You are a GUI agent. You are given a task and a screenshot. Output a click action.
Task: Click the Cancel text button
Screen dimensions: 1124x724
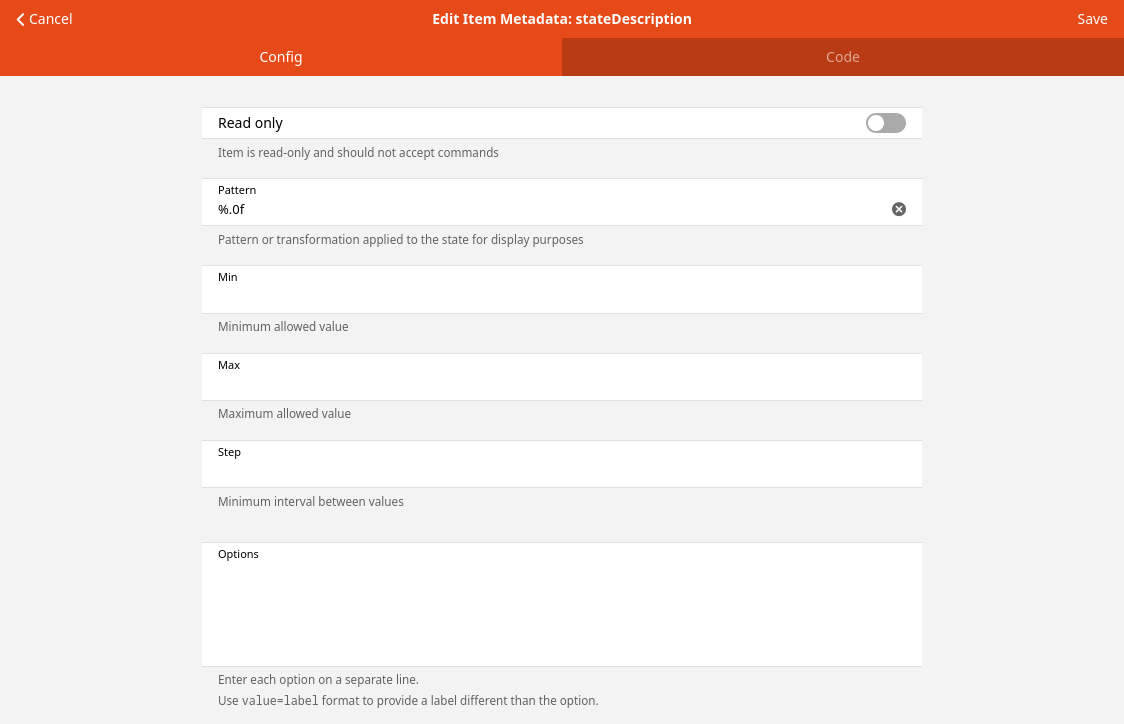click(50, 19)
